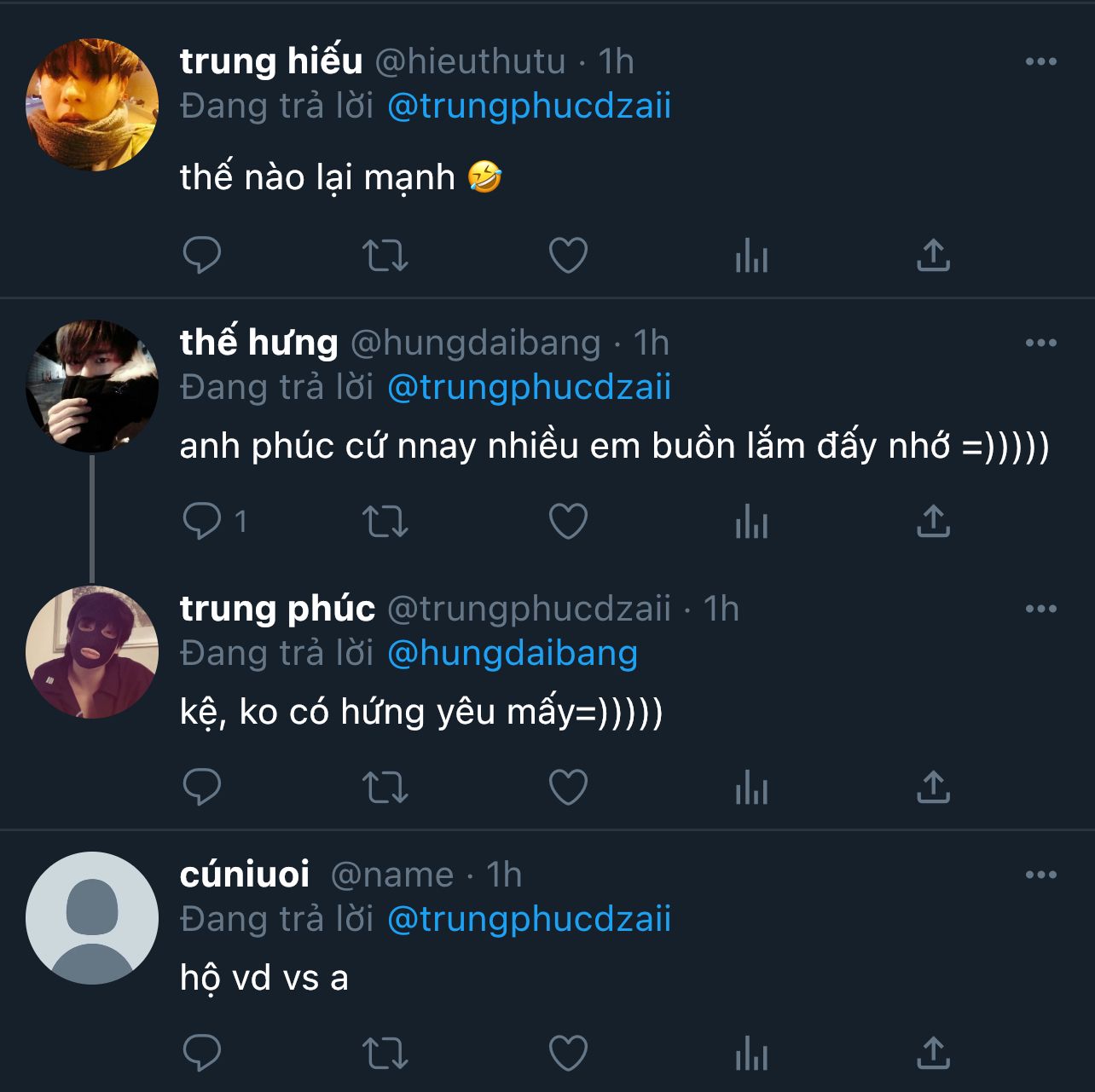Screen dimensions: 1095x1092
Task: Share thế hưng's tweet
Action: click(x=933, y=521)
